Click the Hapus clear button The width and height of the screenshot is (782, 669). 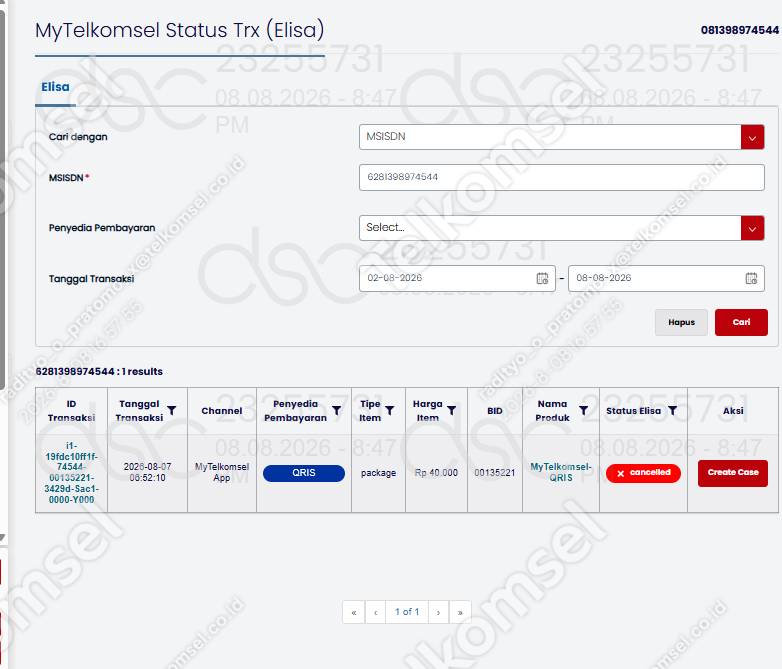(681, 322)
